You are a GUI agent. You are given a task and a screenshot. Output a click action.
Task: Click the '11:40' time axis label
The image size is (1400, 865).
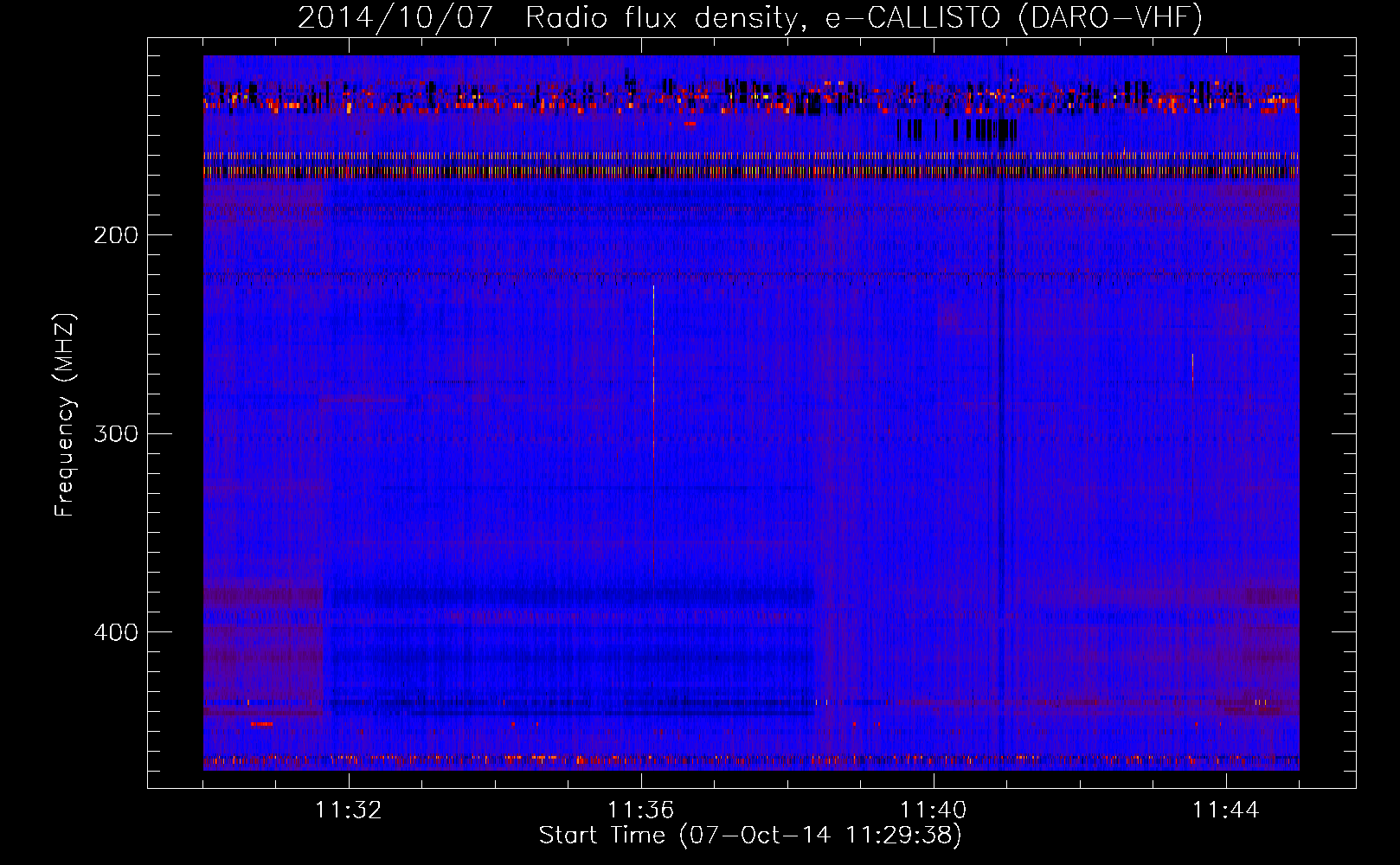tap(933, 811)
